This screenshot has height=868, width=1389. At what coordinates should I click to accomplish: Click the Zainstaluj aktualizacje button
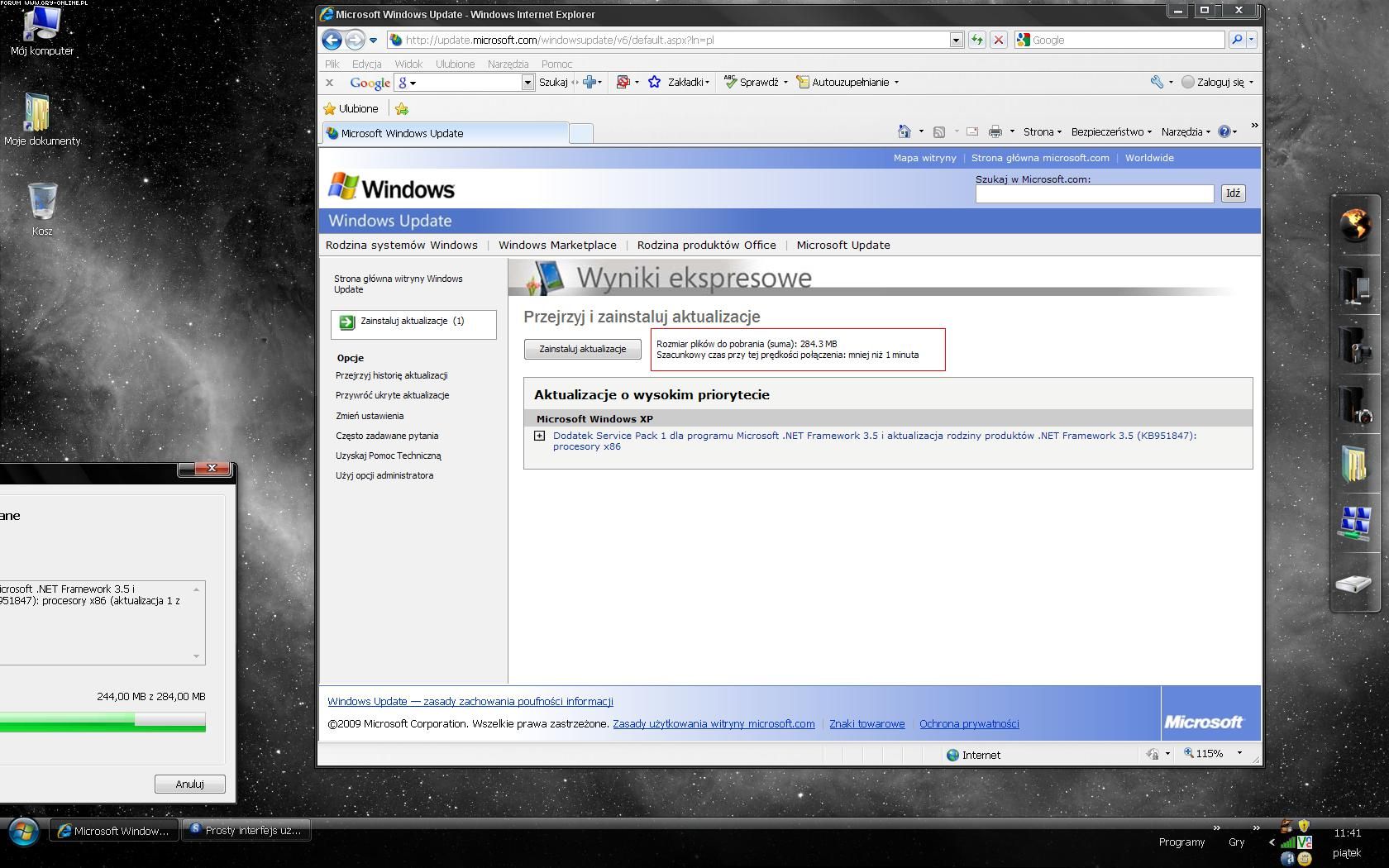[583, 349]
